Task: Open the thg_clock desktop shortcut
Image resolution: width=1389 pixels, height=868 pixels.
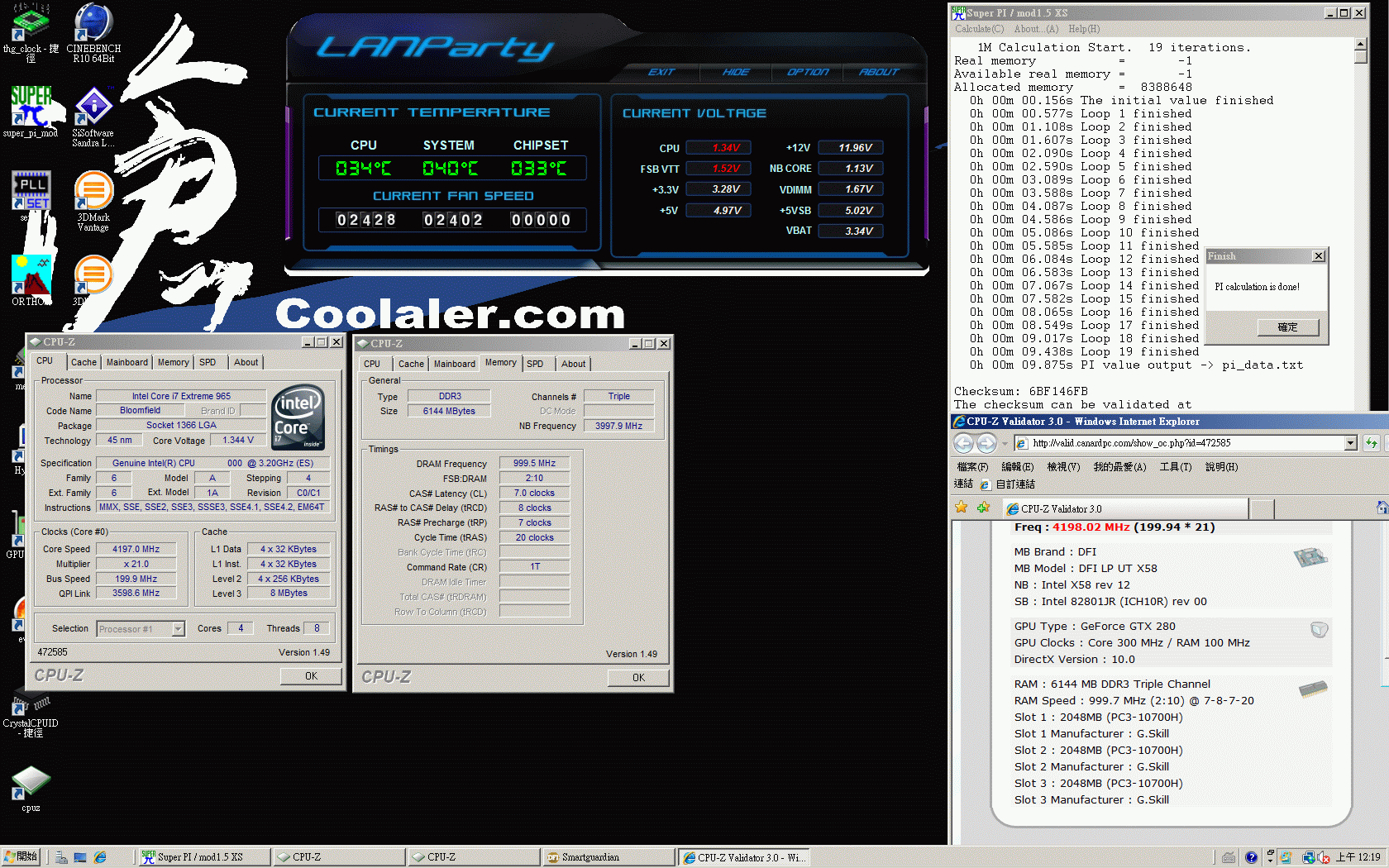Action: click(x=31, y=33)
